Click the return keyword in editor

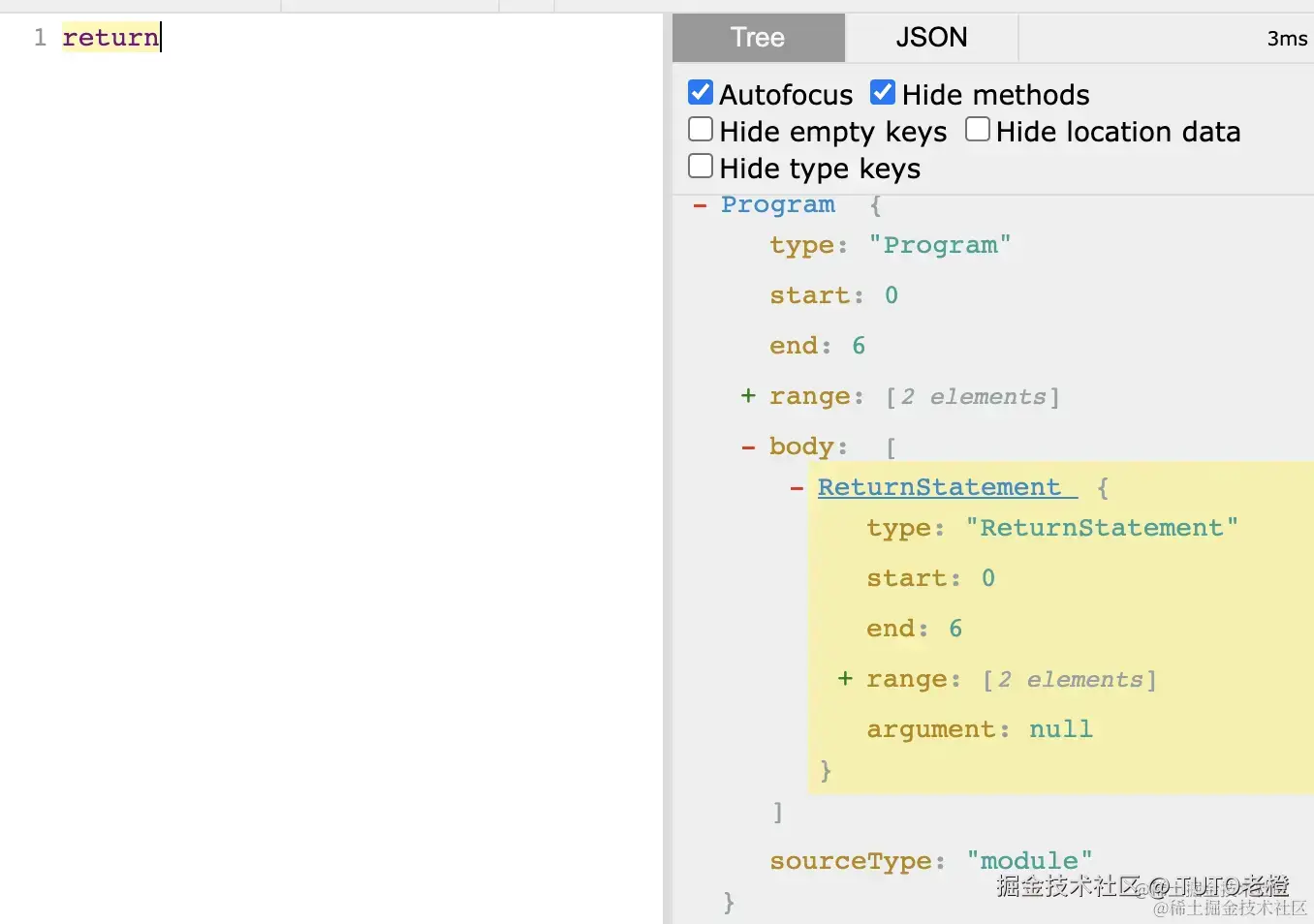(110, 38)
